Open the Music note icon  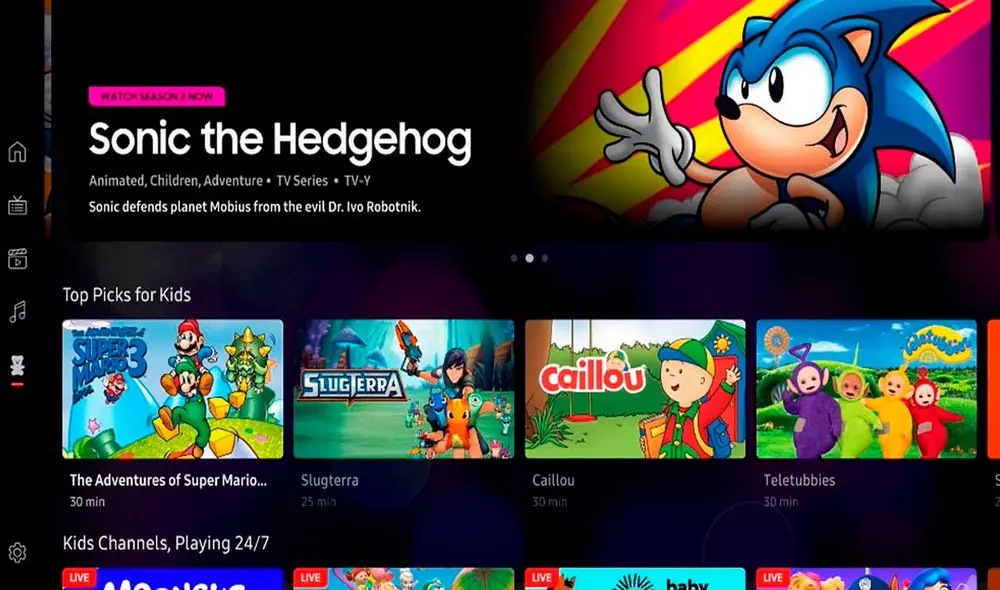(17, 312)
